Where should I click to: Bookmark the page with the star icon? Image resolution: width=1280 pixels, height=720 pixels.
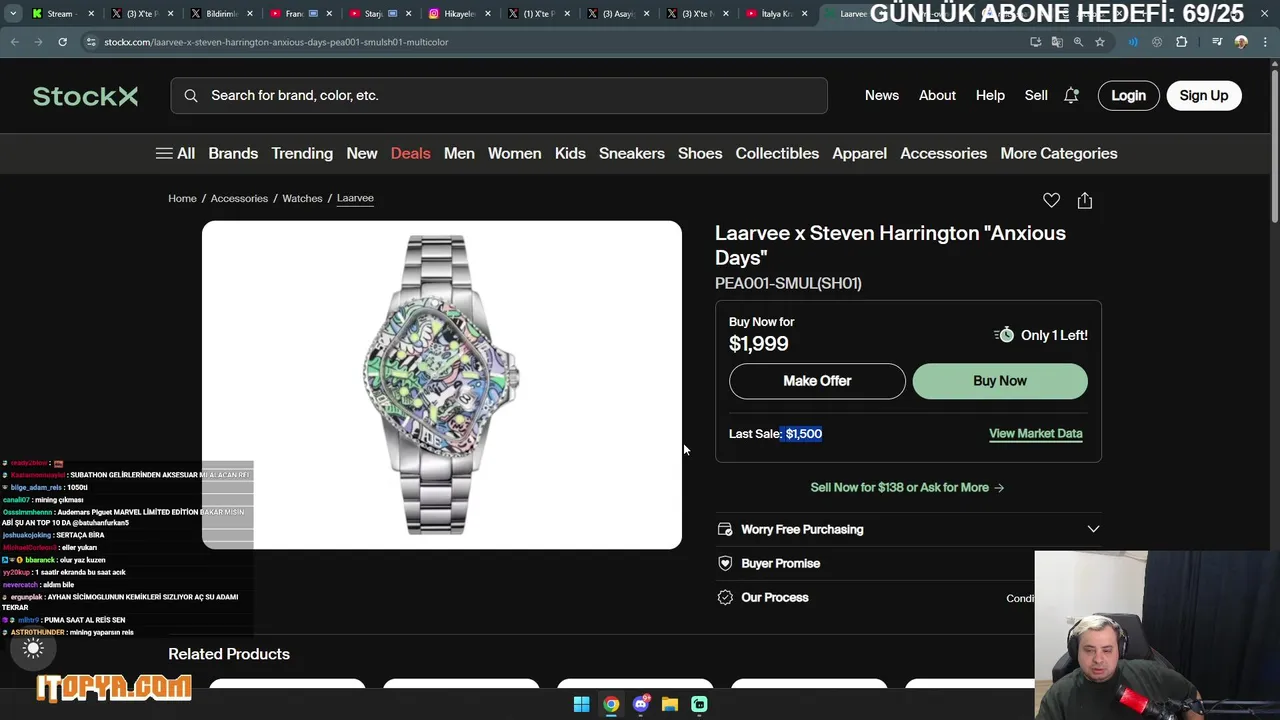click(1100, 42)
